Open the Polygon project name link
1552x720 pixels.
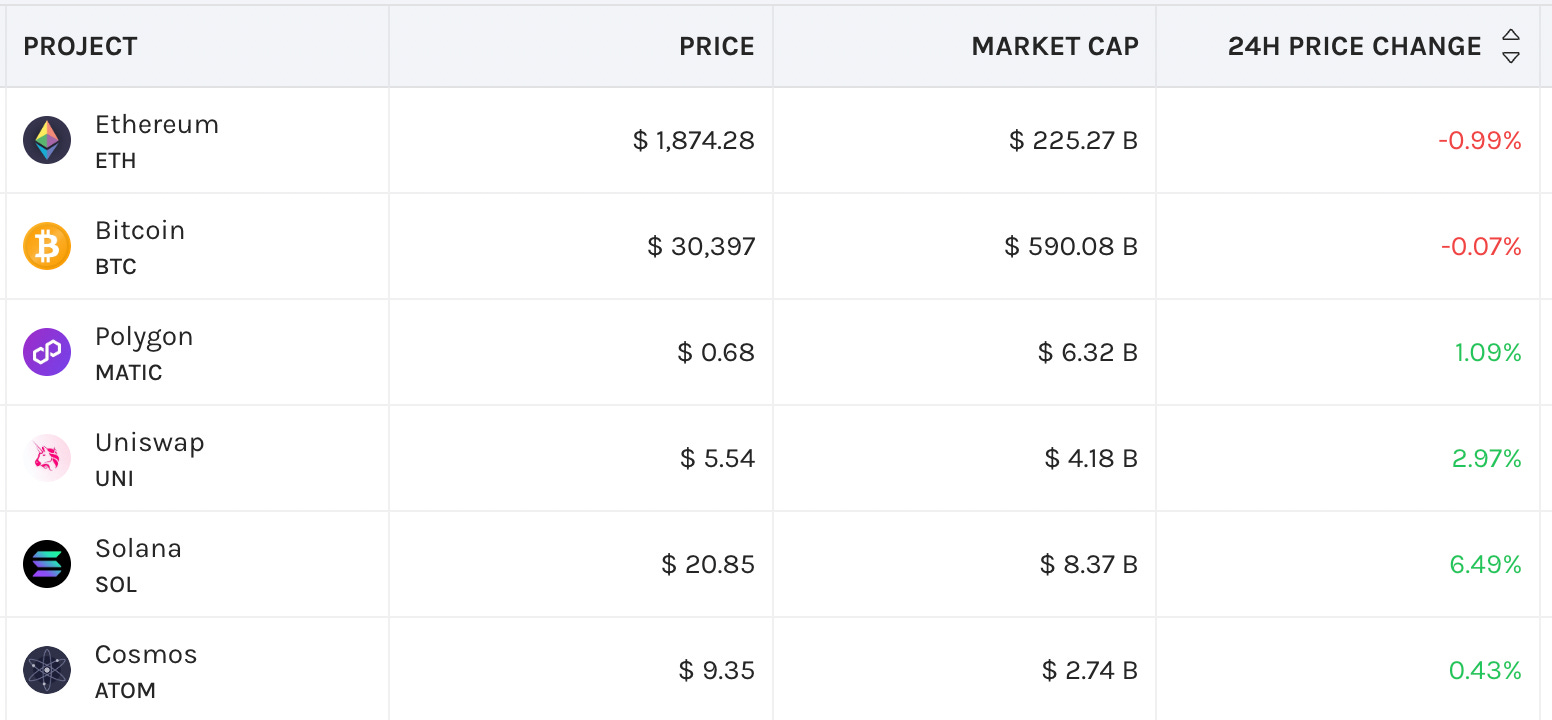pos(144,337)
